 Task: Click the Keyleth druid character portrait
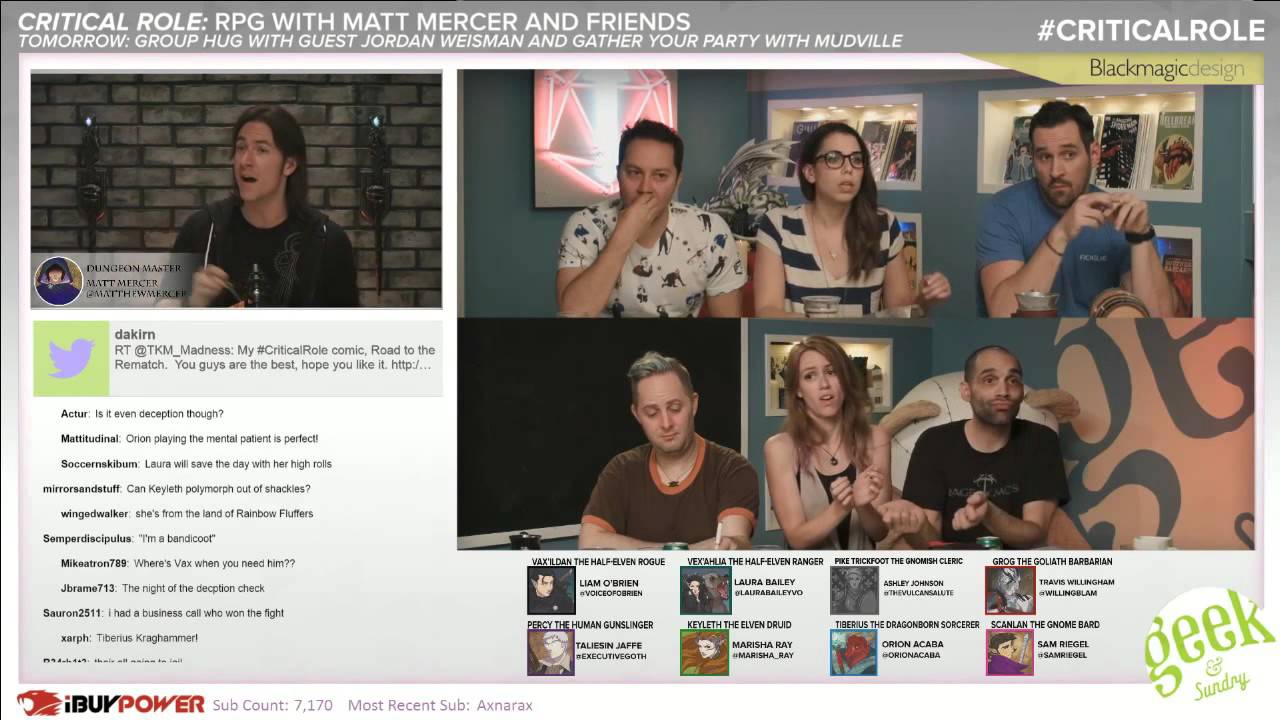tap(705, 652)
